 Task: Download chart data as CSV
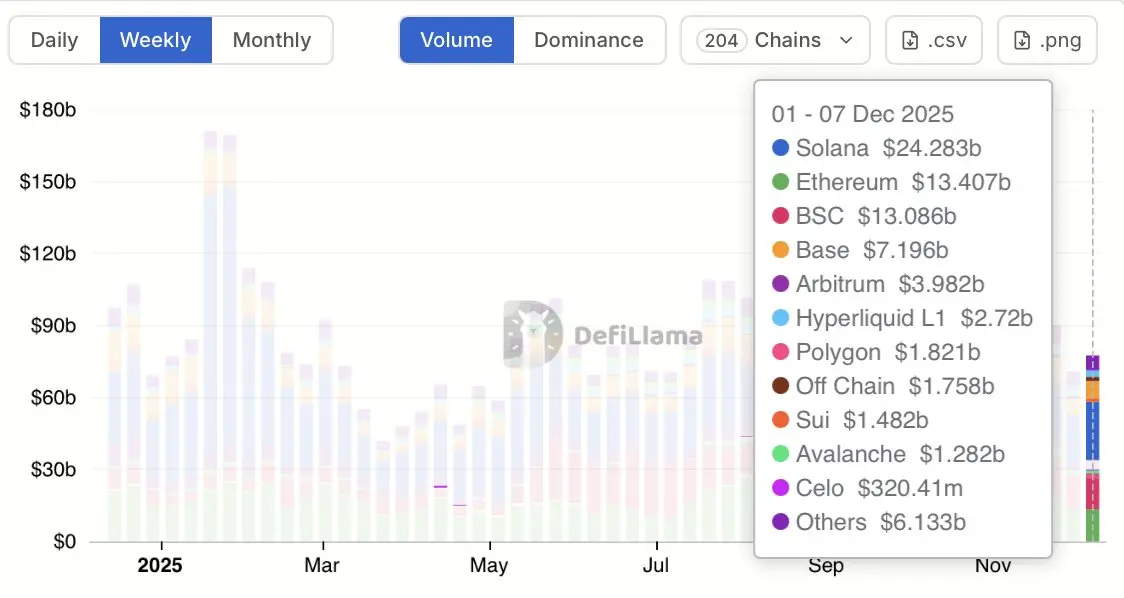click(933, 40)
